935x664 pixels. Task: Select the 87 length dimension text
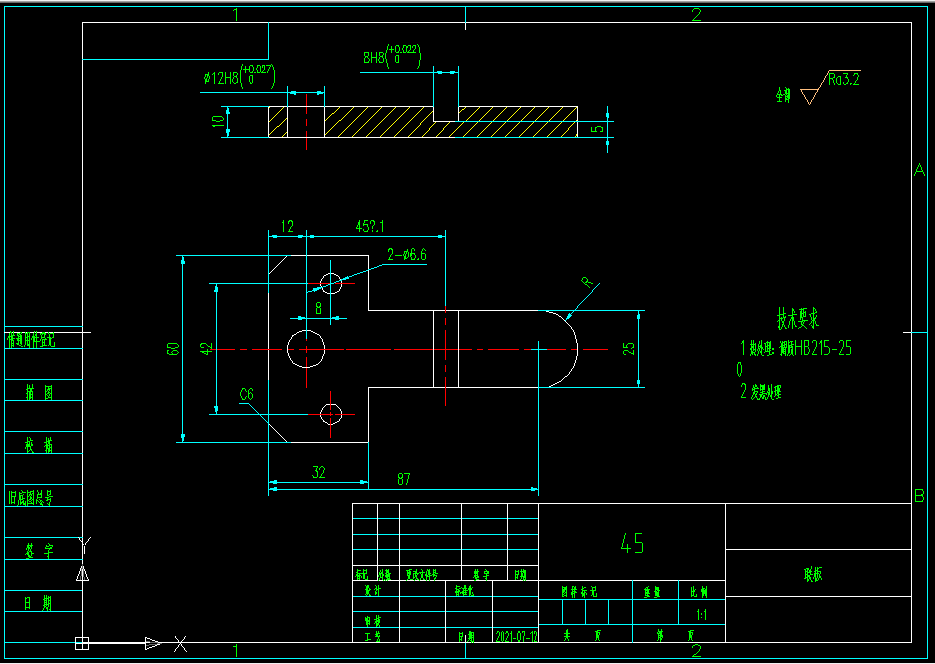pos(404,479)
